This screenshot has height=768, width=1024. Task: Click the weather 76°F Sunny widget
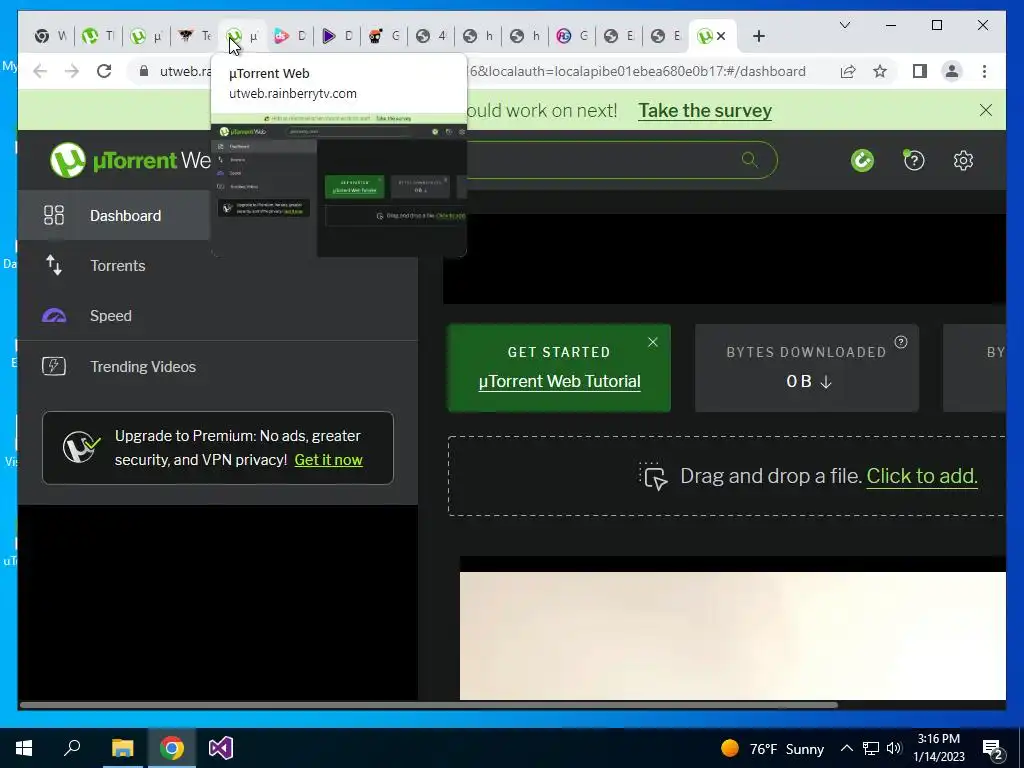(773, 748)
